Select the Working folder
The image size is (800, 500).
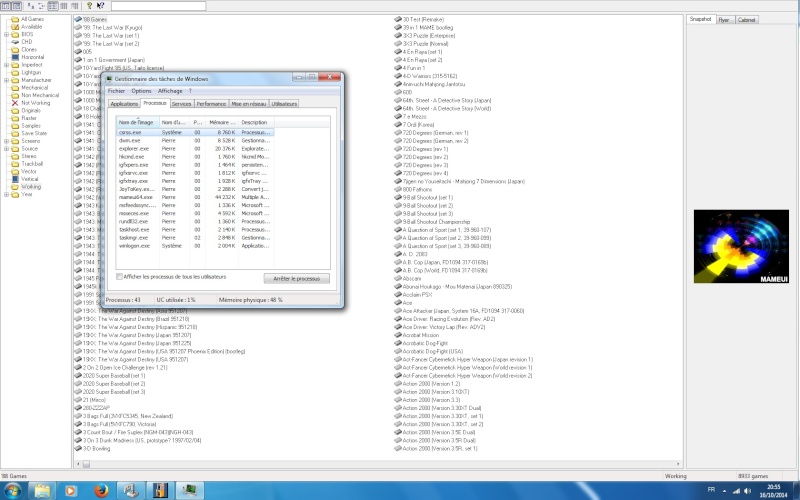pyautogui.click(x=26, y=187)
